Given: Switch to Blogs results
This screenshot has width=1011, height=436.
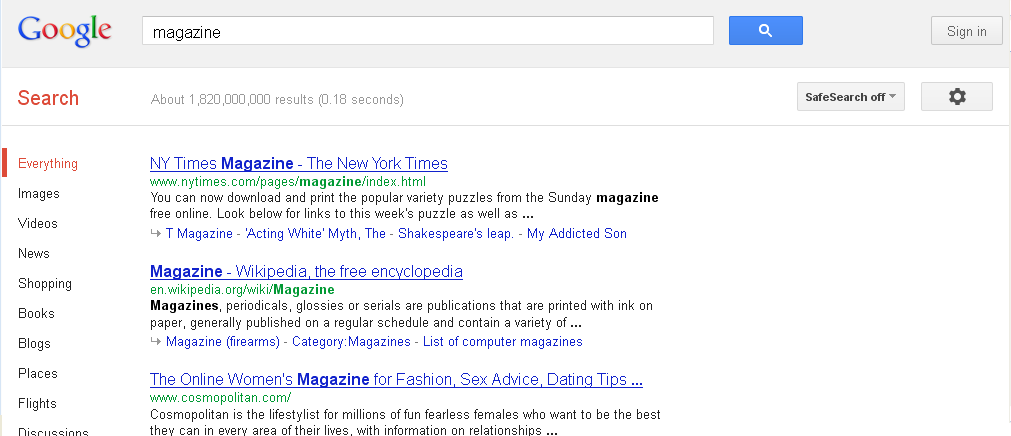Looking at the screenshot, I should (34, 343).
